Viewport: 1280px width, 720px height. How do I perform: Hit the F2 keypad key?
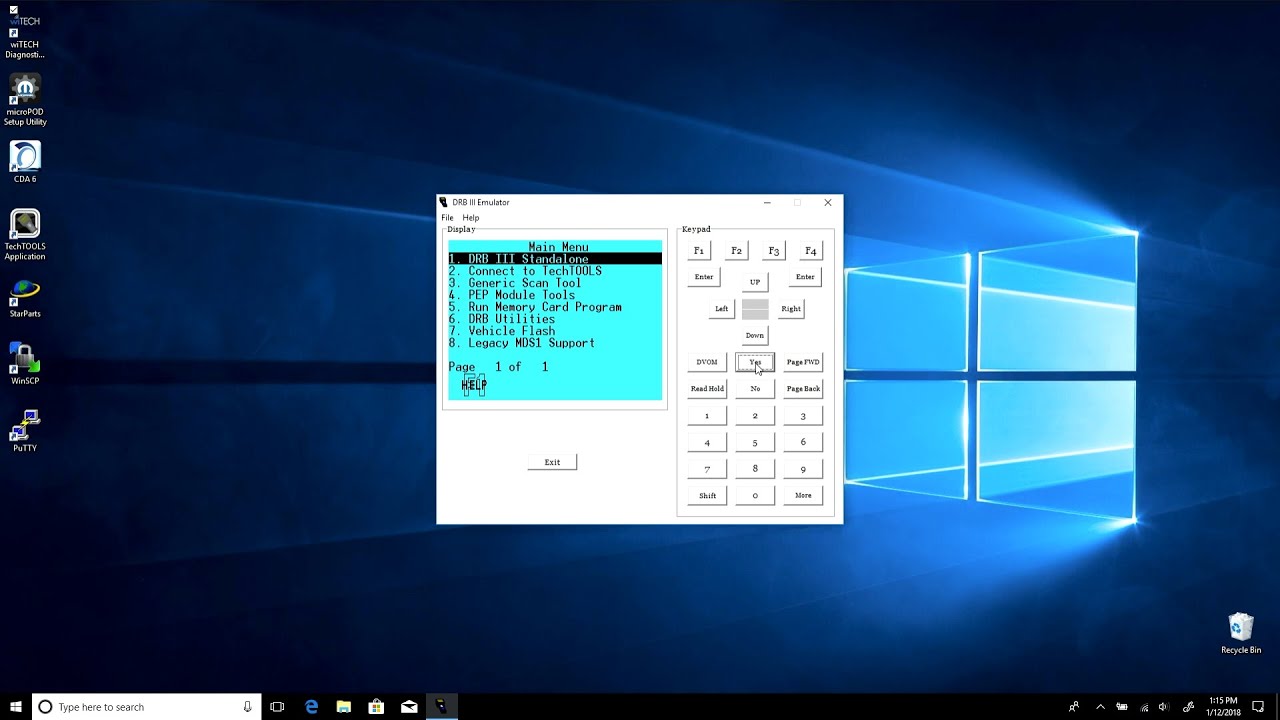[x=736, y=251]
